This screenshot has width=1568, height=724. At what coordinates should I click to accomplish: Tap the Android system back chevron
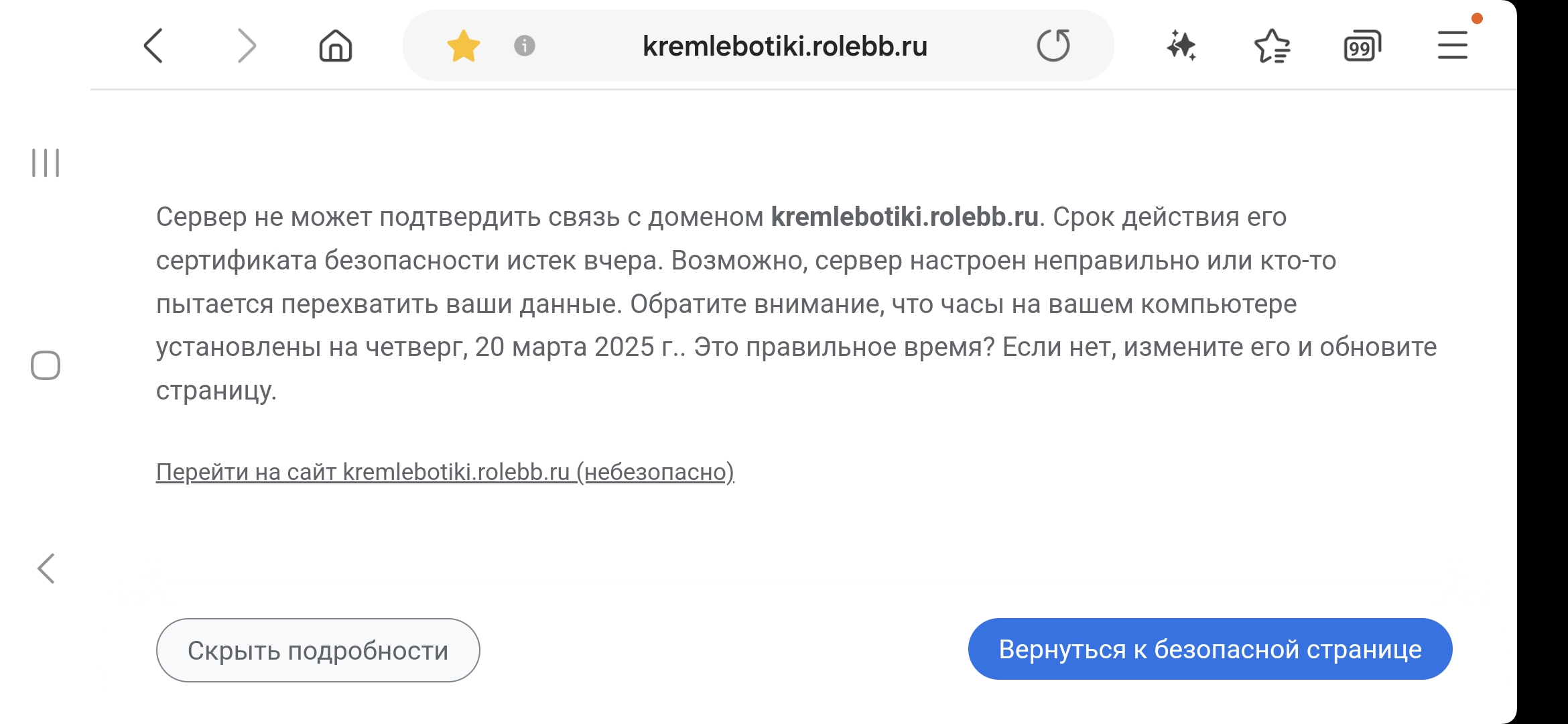[46, 568]
